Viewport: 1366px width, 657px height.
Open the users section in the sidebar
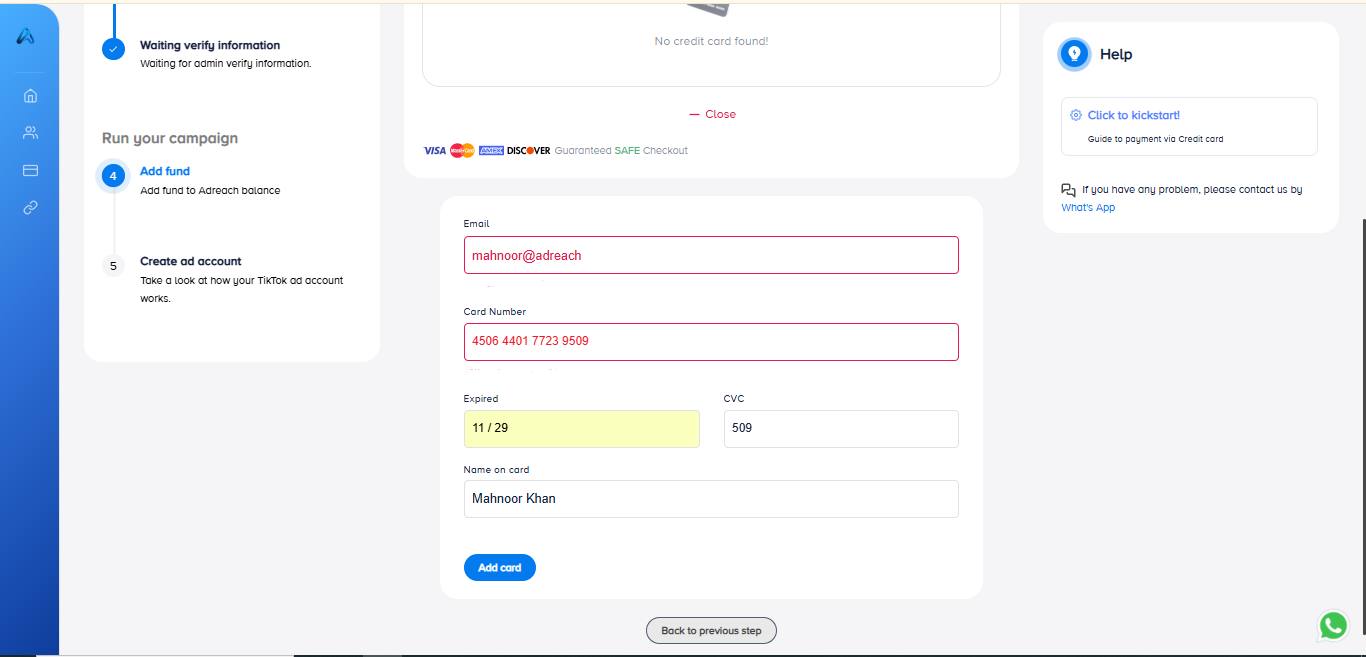coord(30,133)
